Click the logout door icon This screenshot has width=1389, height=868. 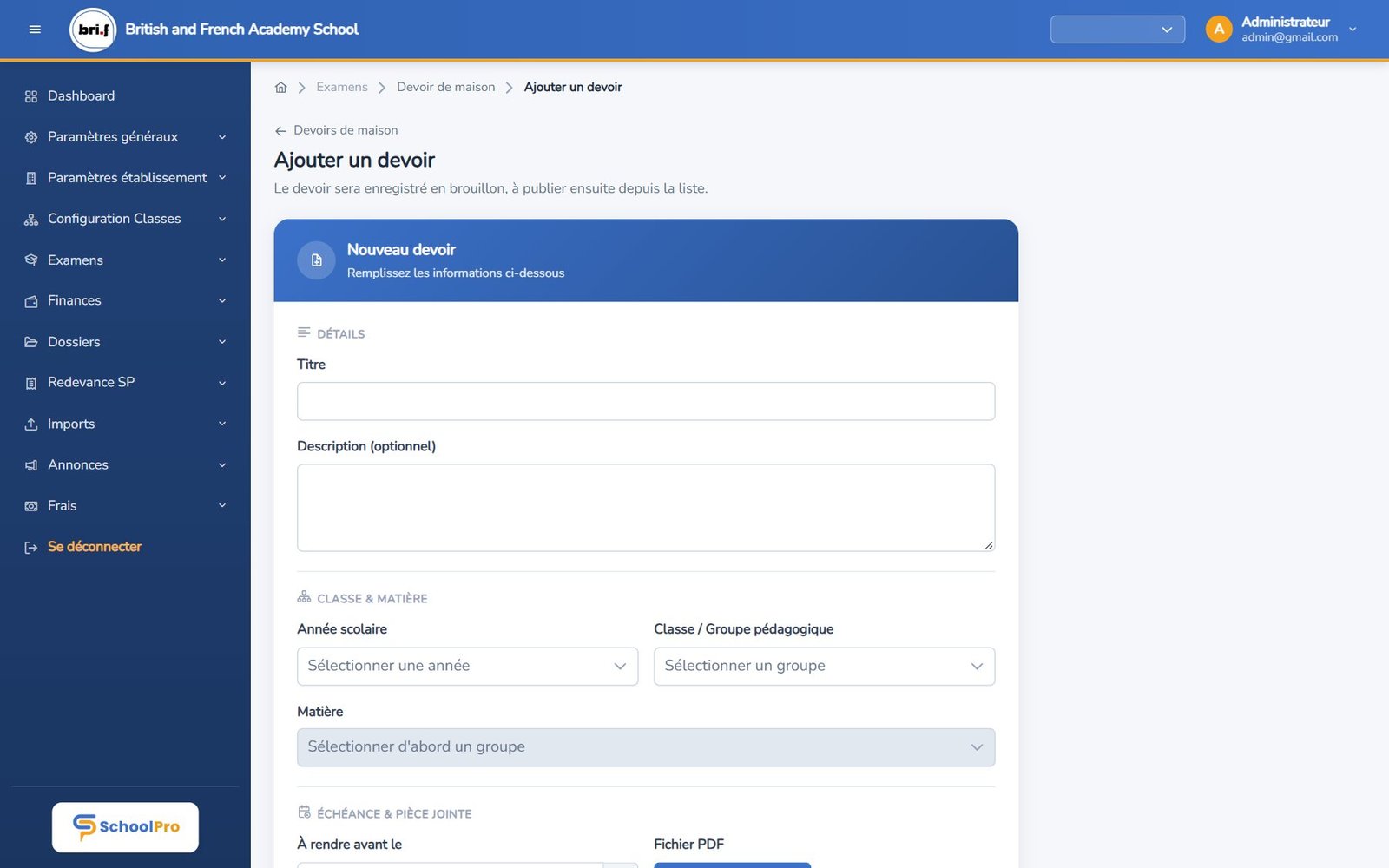31,548
